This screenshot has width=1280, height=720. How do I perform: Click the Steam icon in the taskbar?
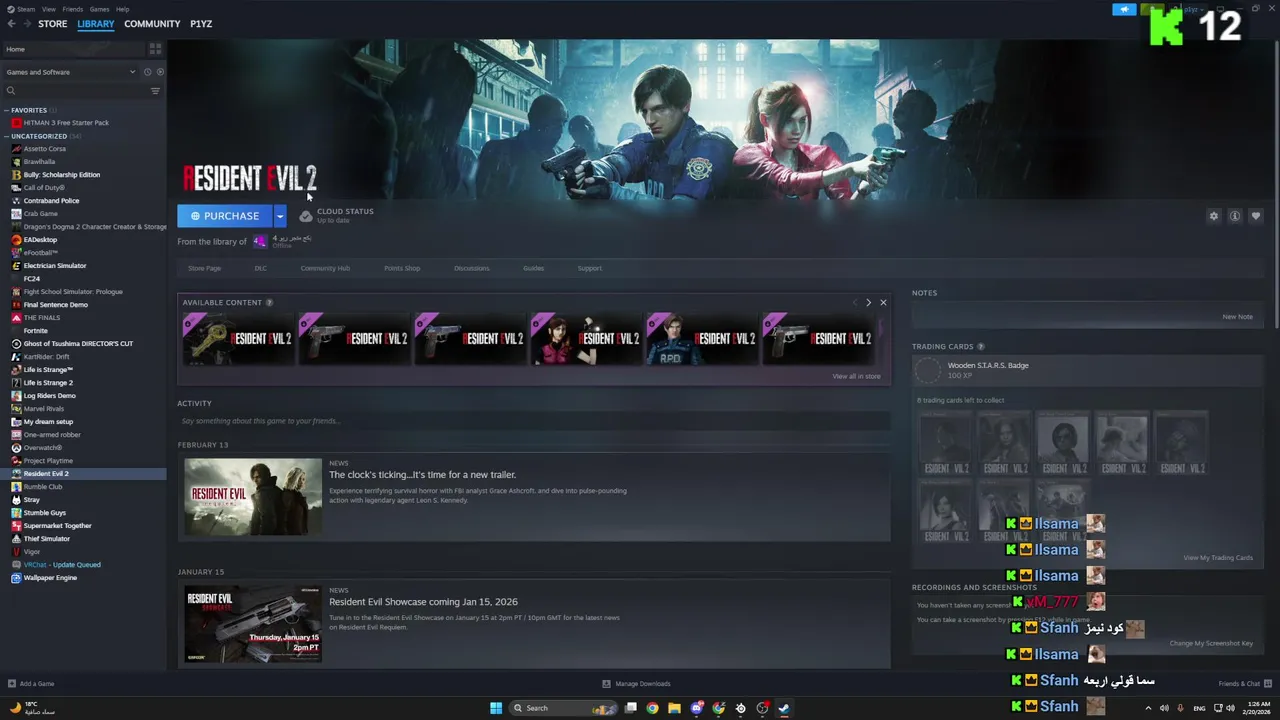pyautogui.click(x=784, y=708)
